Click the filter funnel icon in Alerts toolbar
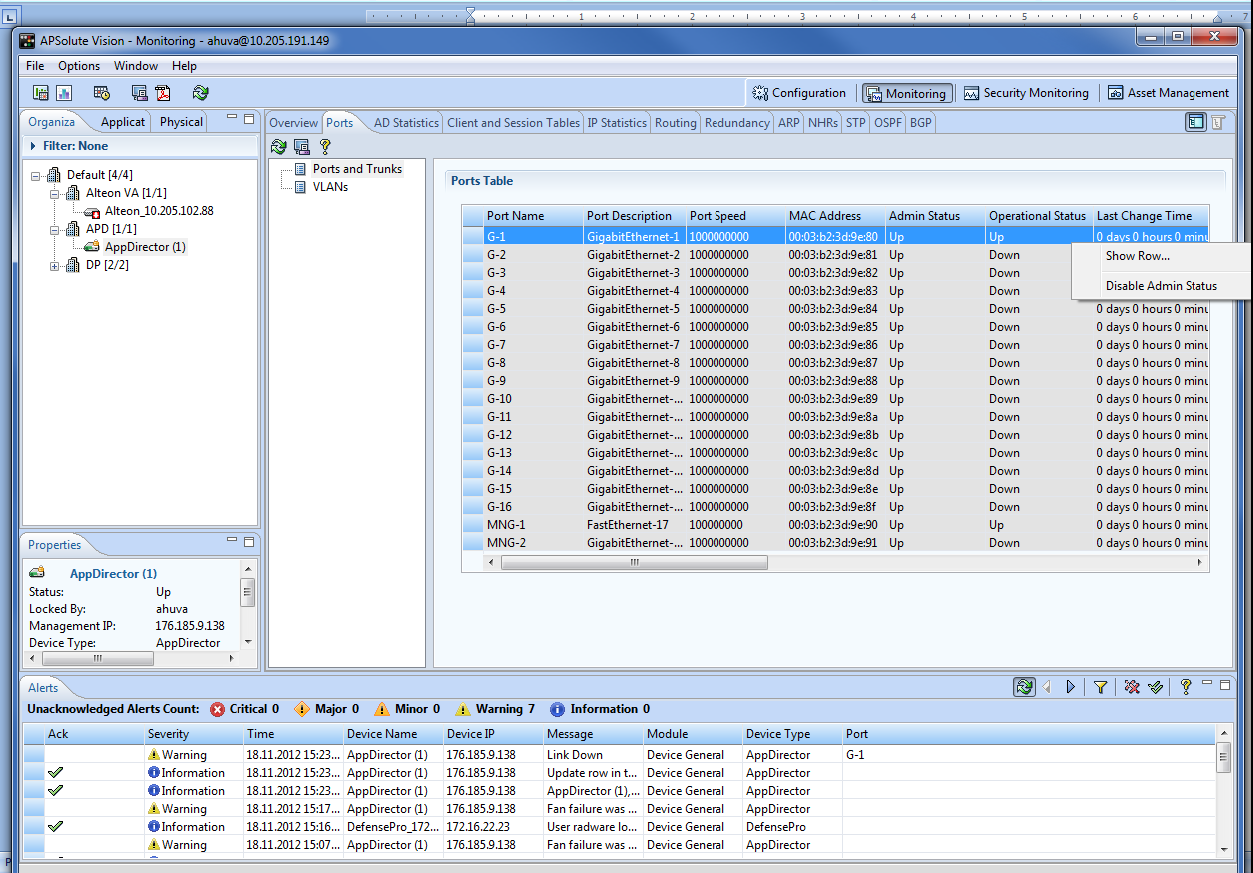 click(x=1101, y=687)
